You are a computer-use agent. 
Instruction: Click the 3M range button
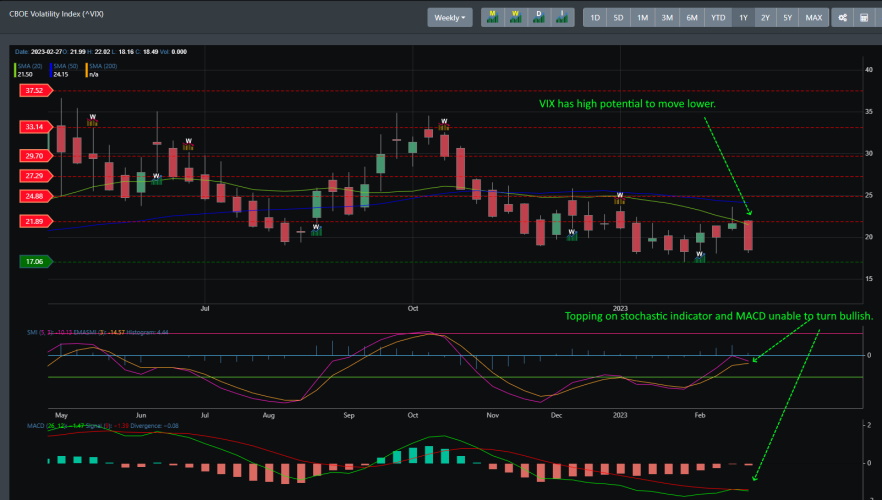667,17
